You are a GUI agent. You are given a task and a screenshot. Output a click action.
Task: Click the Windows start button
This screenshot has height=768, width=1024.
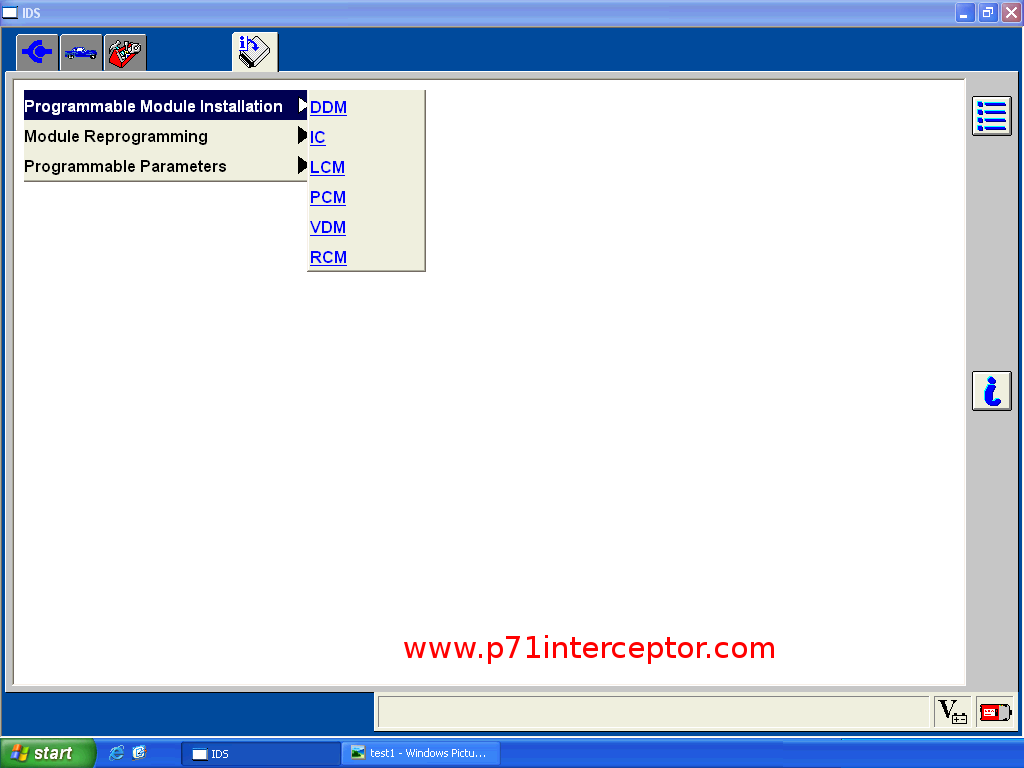tap(48, 753)
